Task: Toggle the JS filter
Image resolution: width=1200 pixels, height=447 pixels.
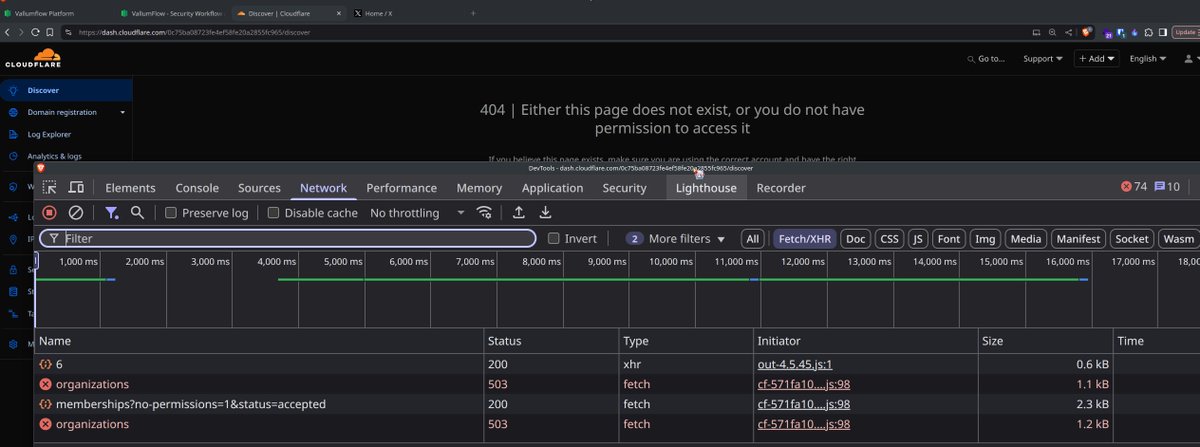Action: coord(918,239)
